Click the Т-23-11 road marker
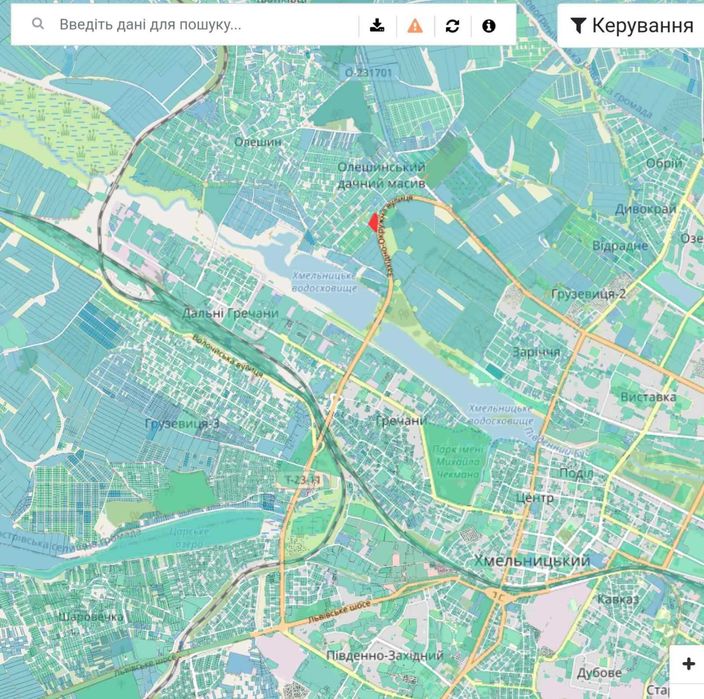Screen dimensions: 704x699 [303, 480]
